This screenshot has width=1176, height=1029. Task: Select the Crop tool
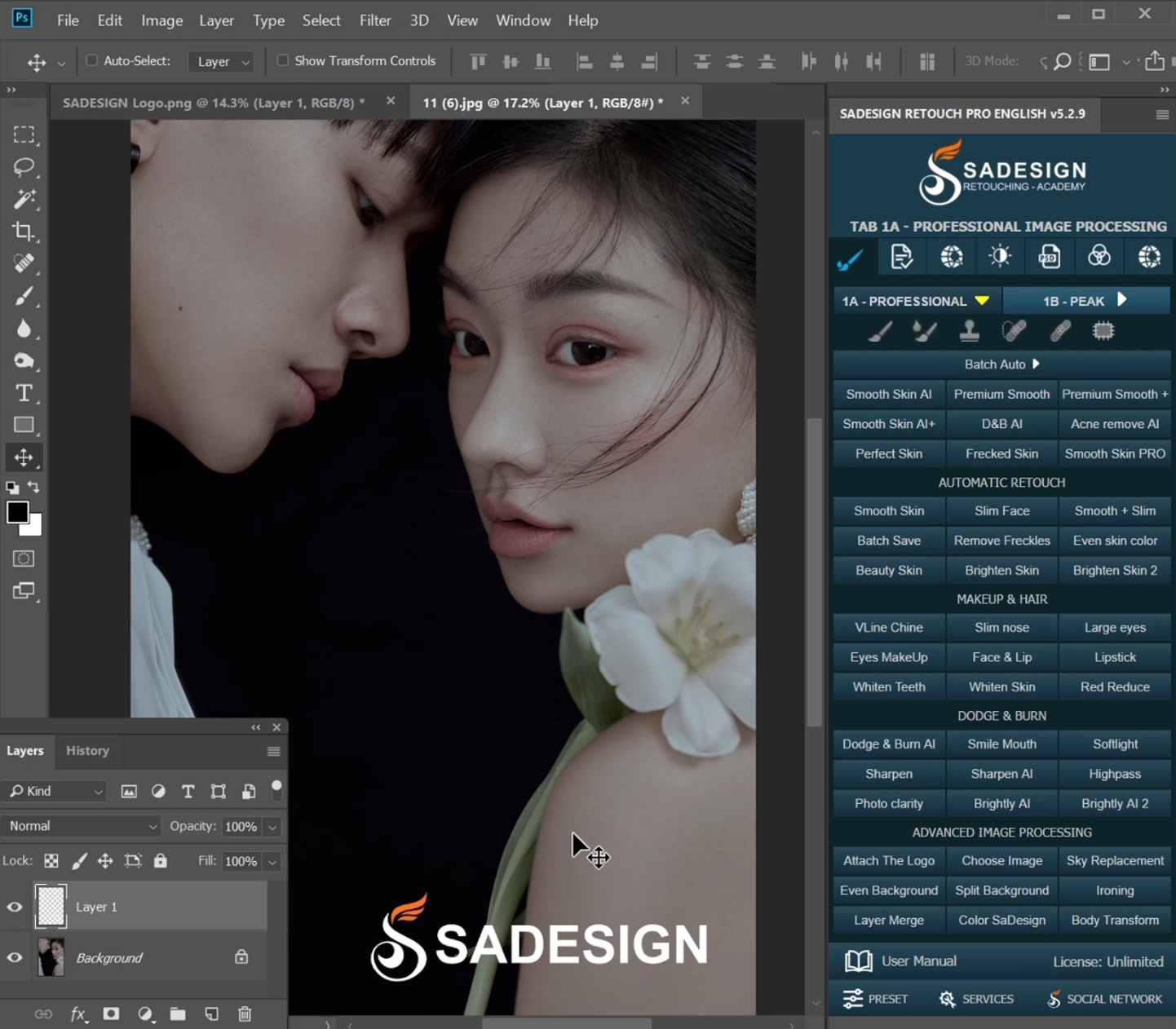coord(24,232)
